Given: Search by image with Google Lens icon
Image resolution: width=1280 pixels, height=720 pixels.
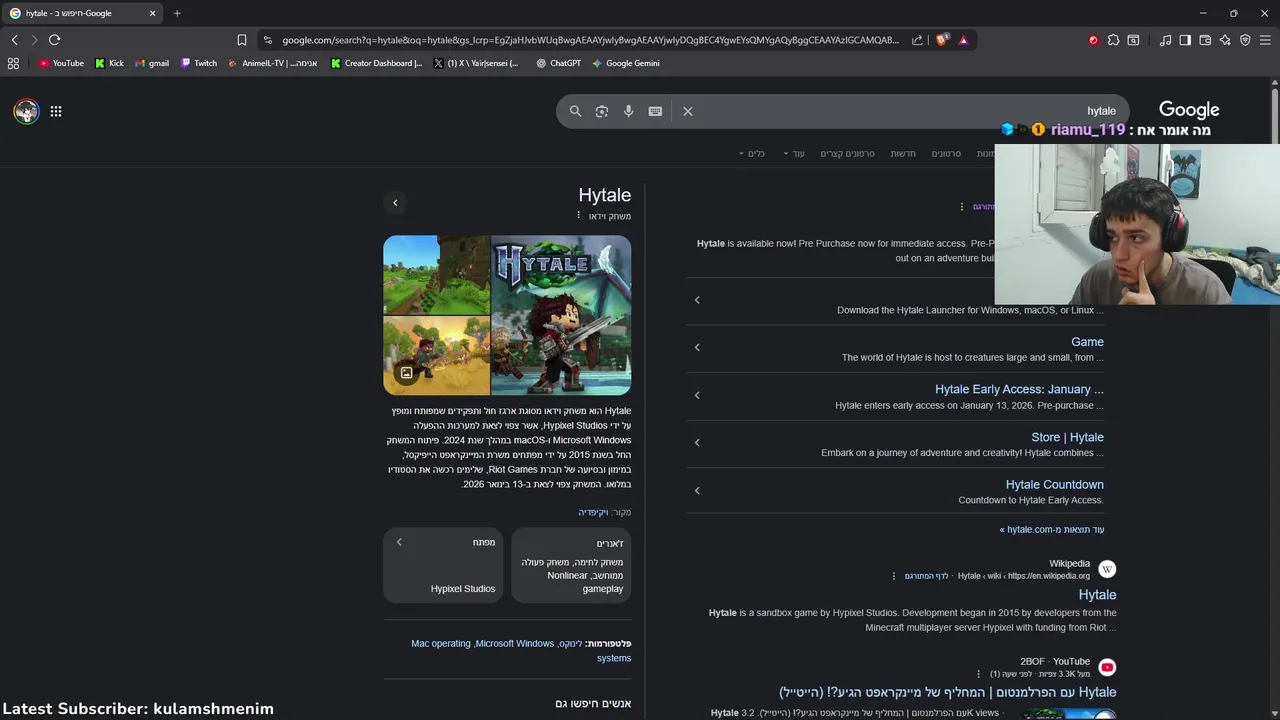Looking at the screenshot, I should tap(602, 111).
